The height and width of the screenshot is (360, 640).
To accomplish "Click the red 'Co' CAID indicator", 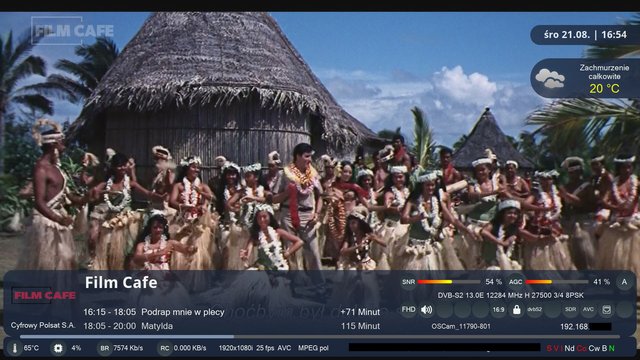I will pyautogui.click(x=582, y=348).
